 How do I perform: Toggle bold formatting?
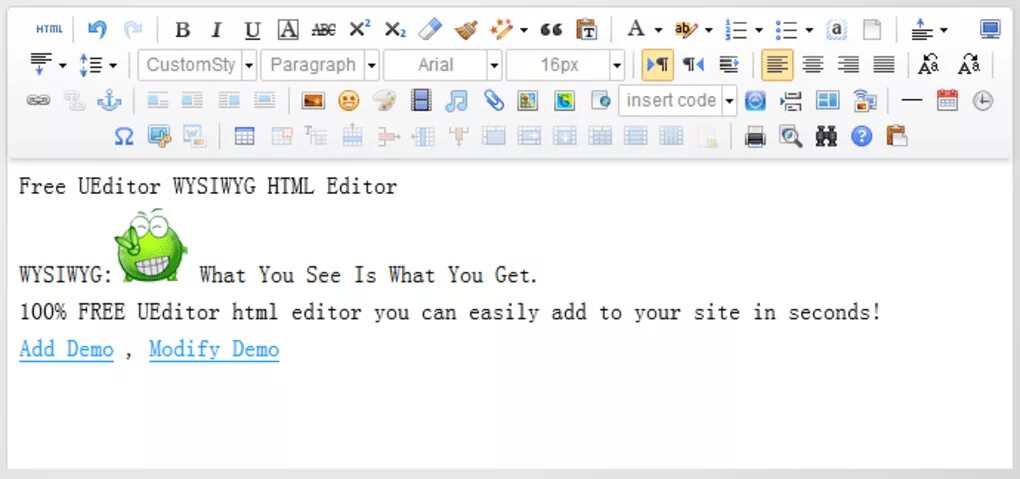tap(183, 29)
